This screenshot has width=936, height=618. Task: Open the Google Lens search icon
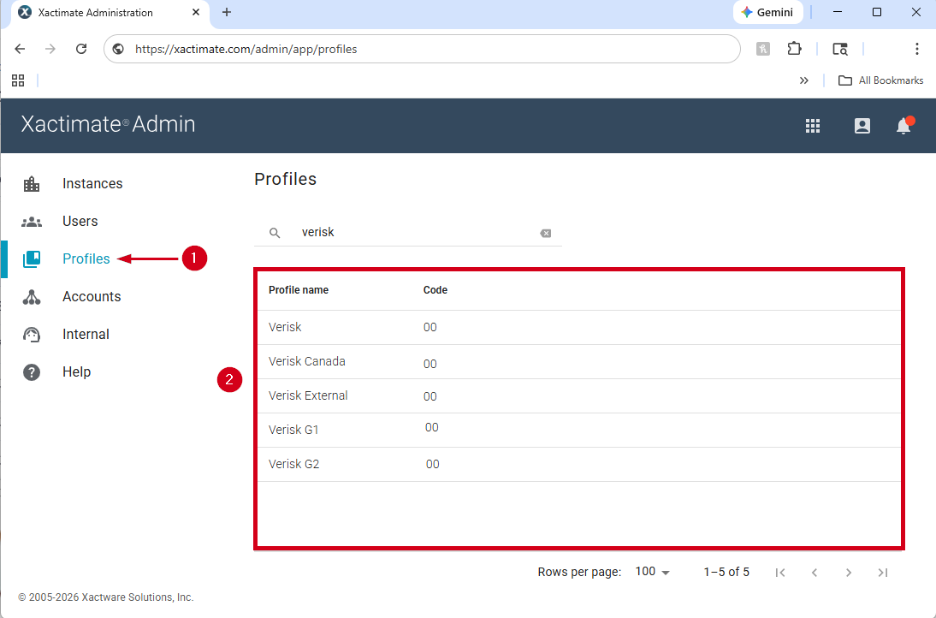click(840, 49)
